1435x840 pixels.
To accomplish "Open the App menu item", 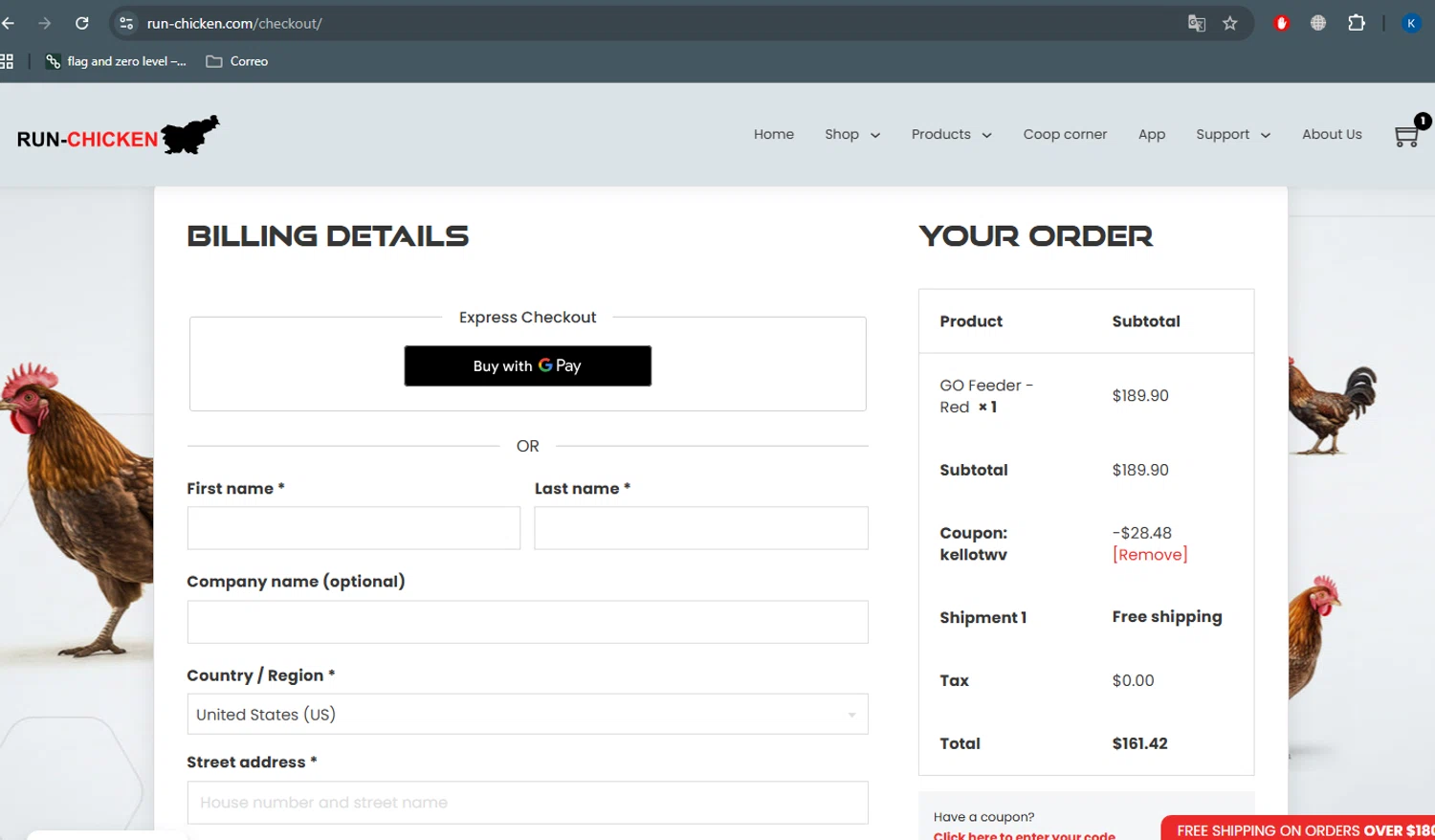I will (x=1152, y=134).
